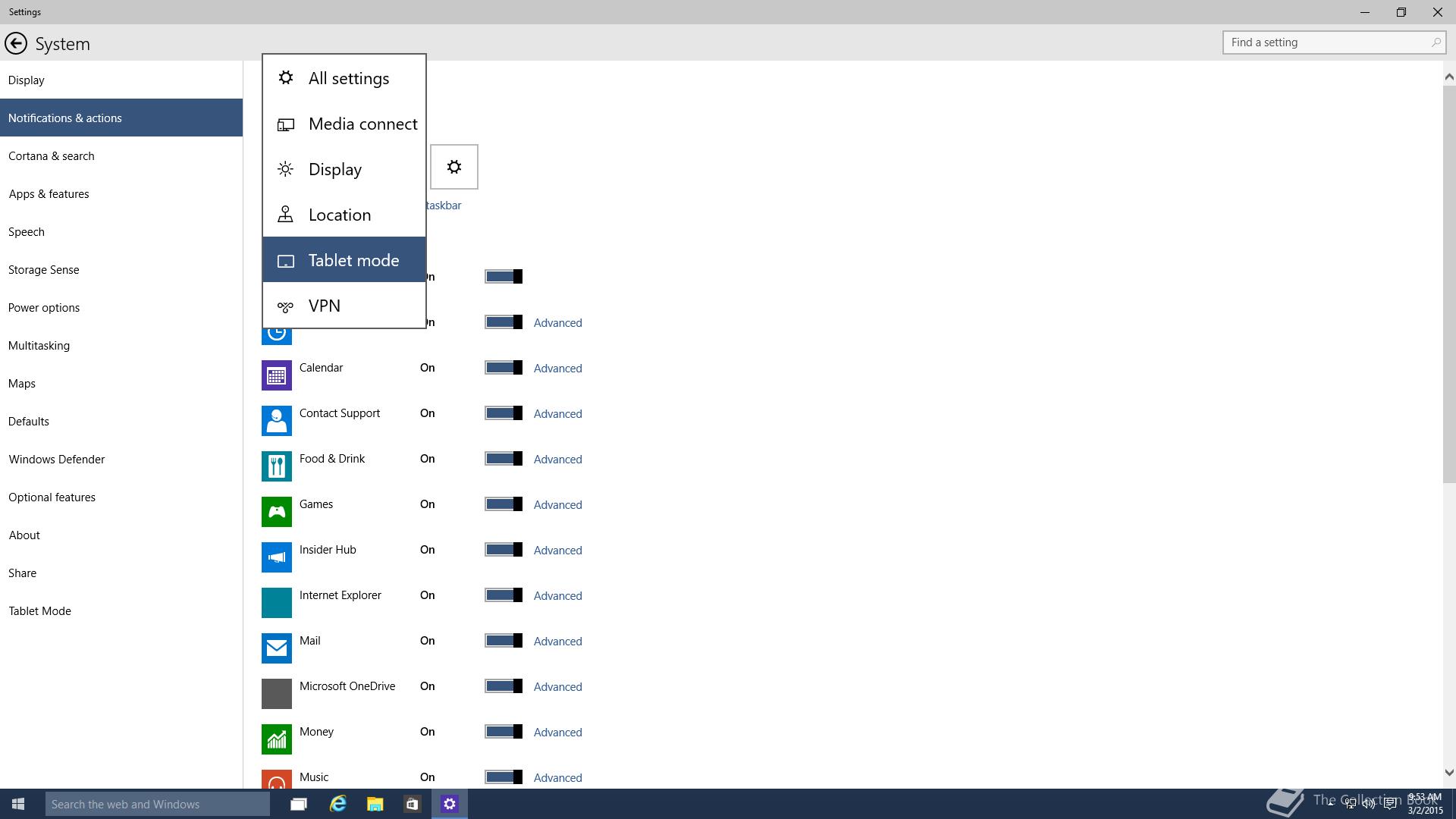Click the volume tray icon

coord(1370,804)
